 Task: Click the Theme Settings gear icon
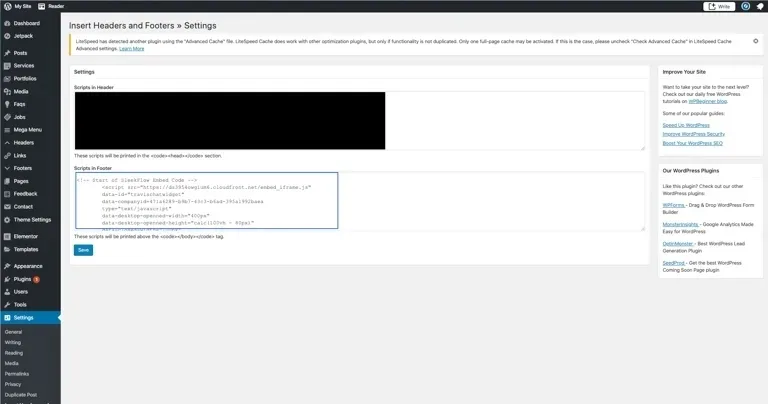pyautogui.click(x=7, y=220)
